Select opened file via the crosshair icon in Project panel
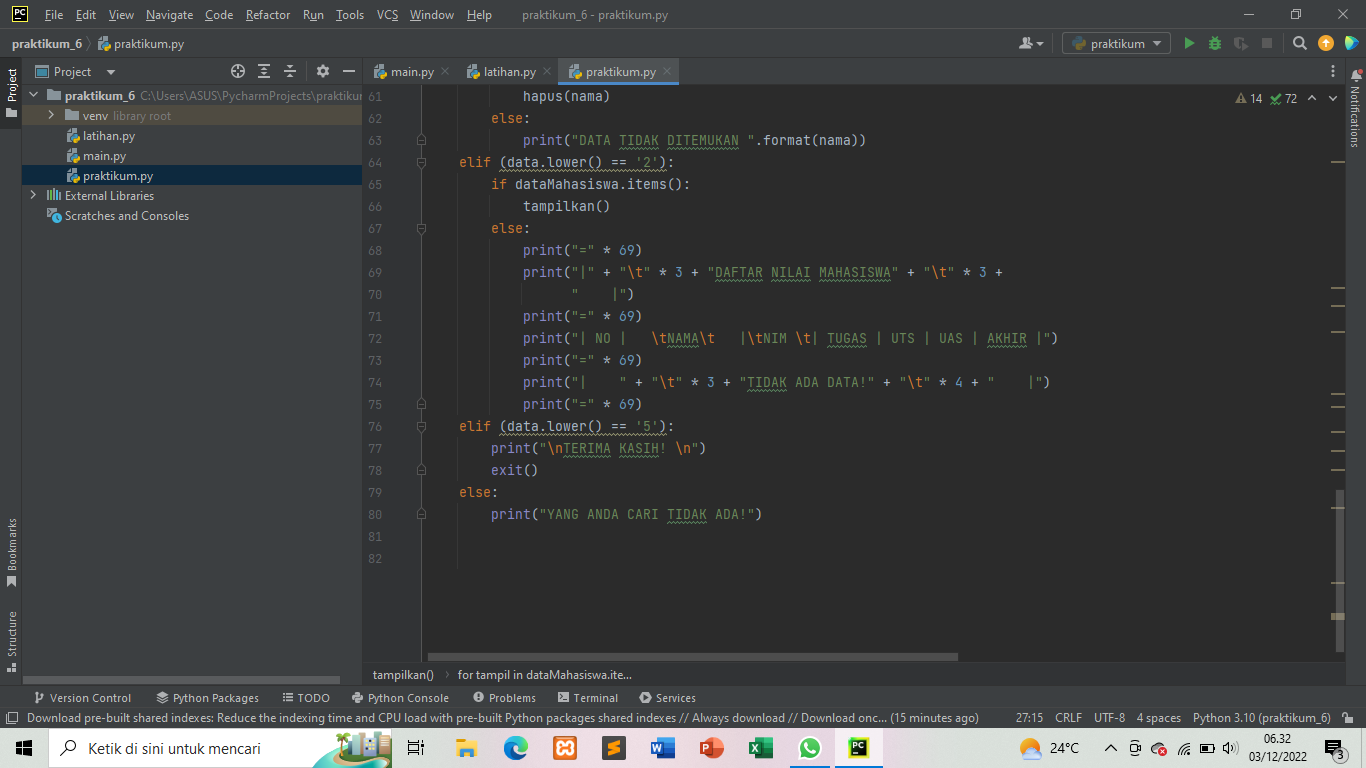Screen dimensions: 1366x768 238,71
